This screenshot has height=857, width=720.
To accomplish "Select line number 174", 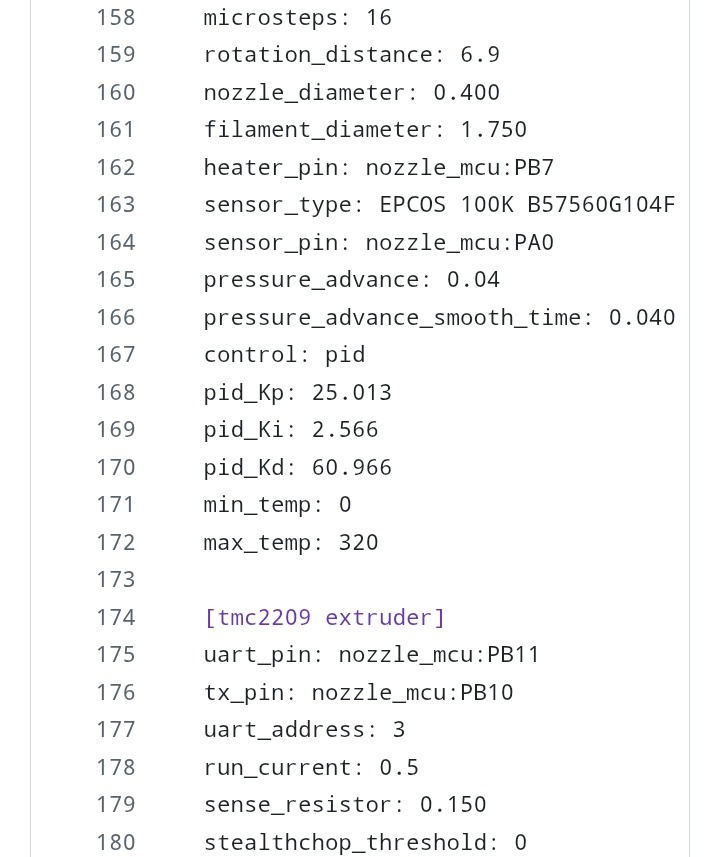I will 116,618.
